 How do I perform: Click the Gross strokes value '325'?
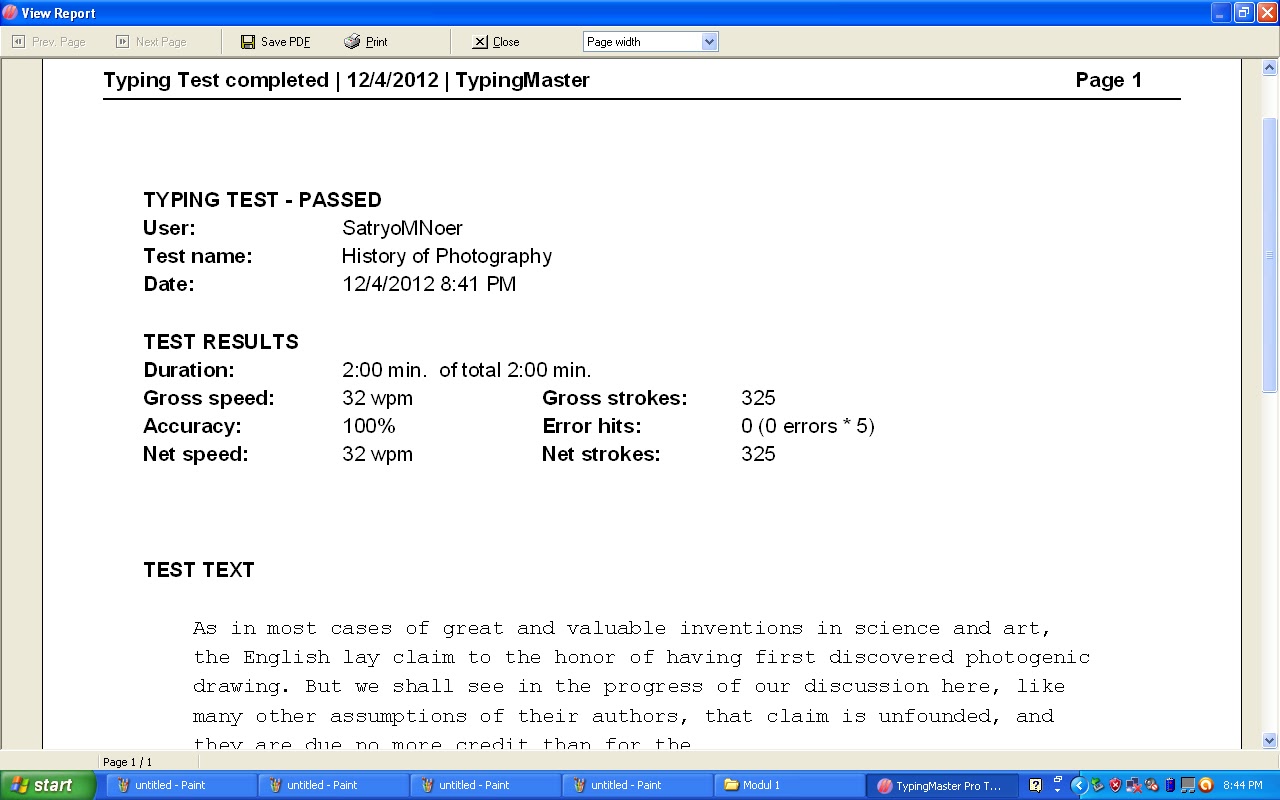pyautogui.click(x=759, y=398)
